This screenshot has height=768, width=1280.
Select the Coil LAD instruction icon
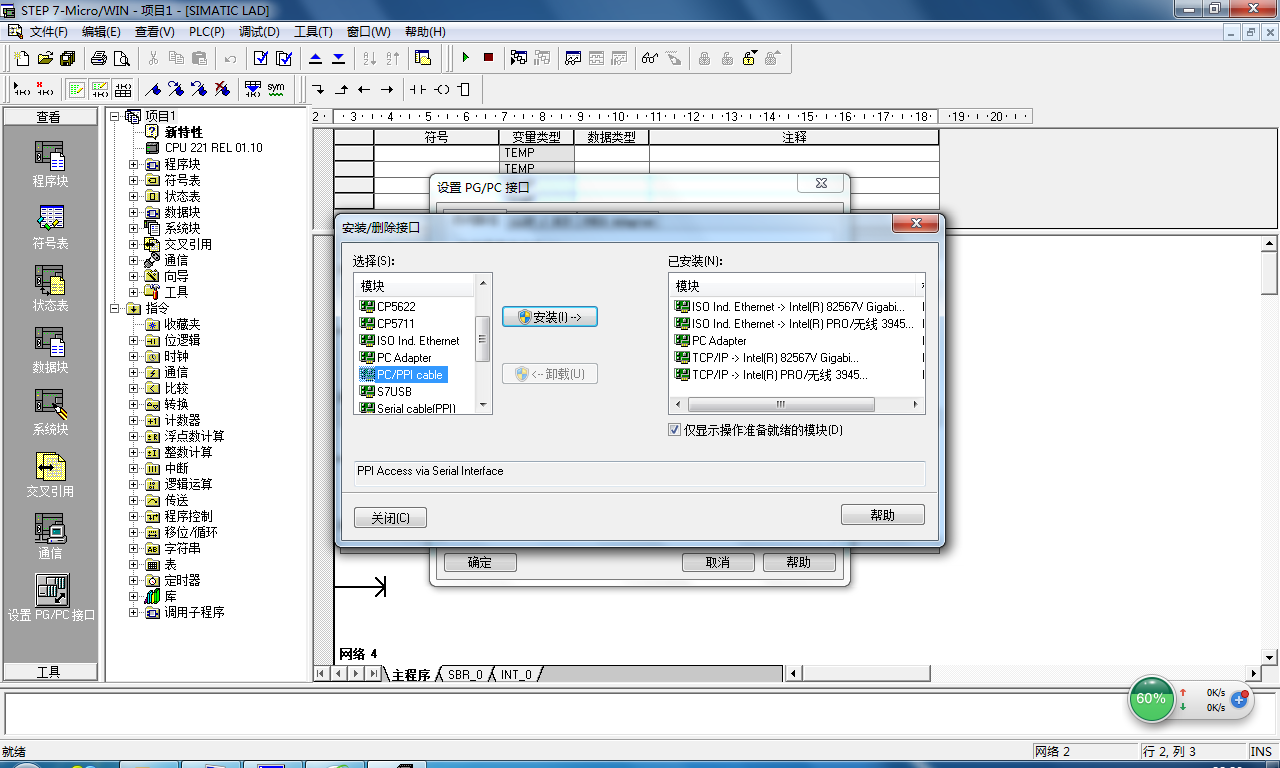[x=441, y=89]
